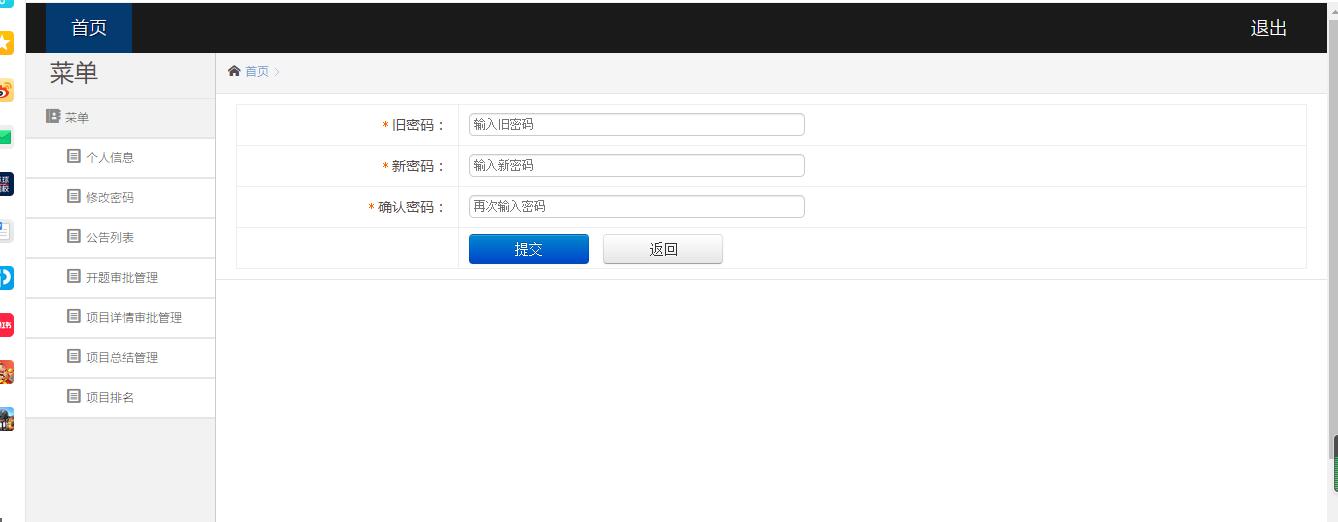
Task: Focus the 输入新密码 input field
Action: click(x=636, y=166)
